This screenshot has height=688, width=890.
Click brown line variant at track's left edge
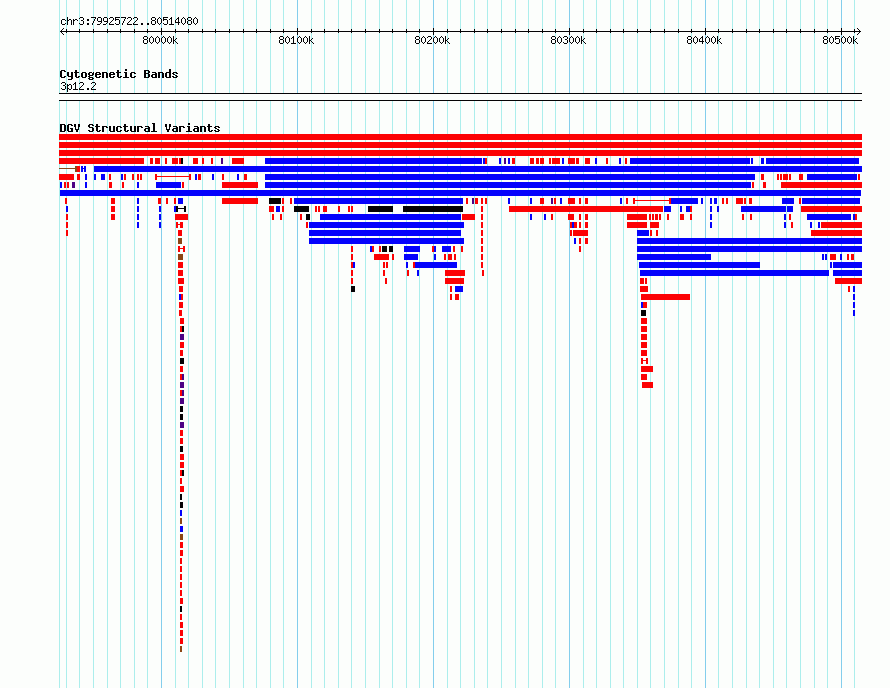(x=69, y=169)
